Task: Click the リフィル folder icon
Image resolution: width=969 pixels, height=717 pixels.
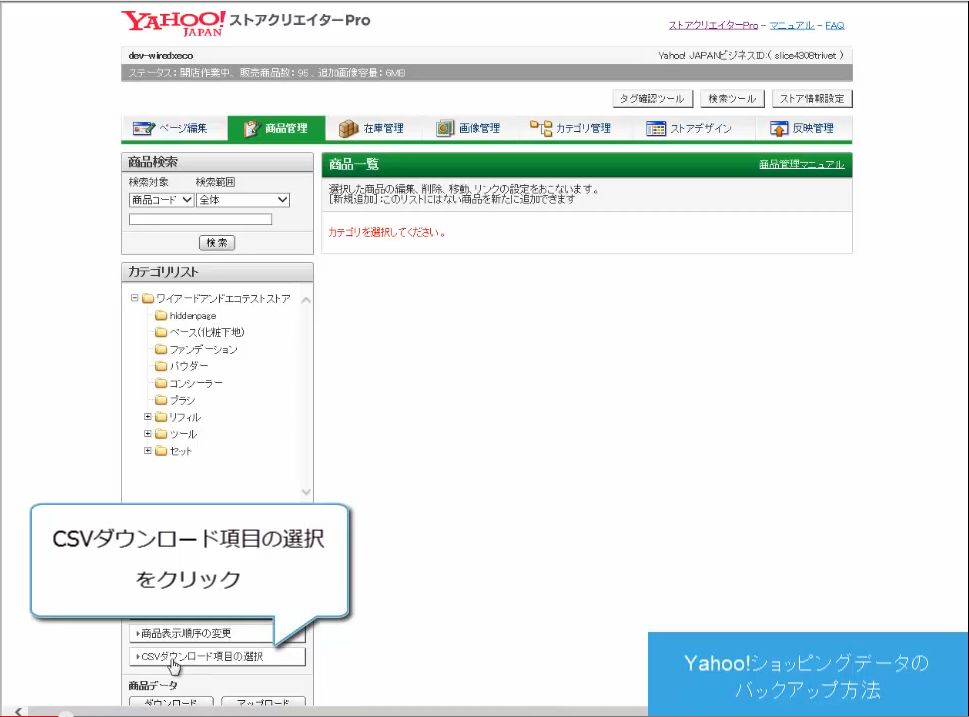Action: point(161,417)
